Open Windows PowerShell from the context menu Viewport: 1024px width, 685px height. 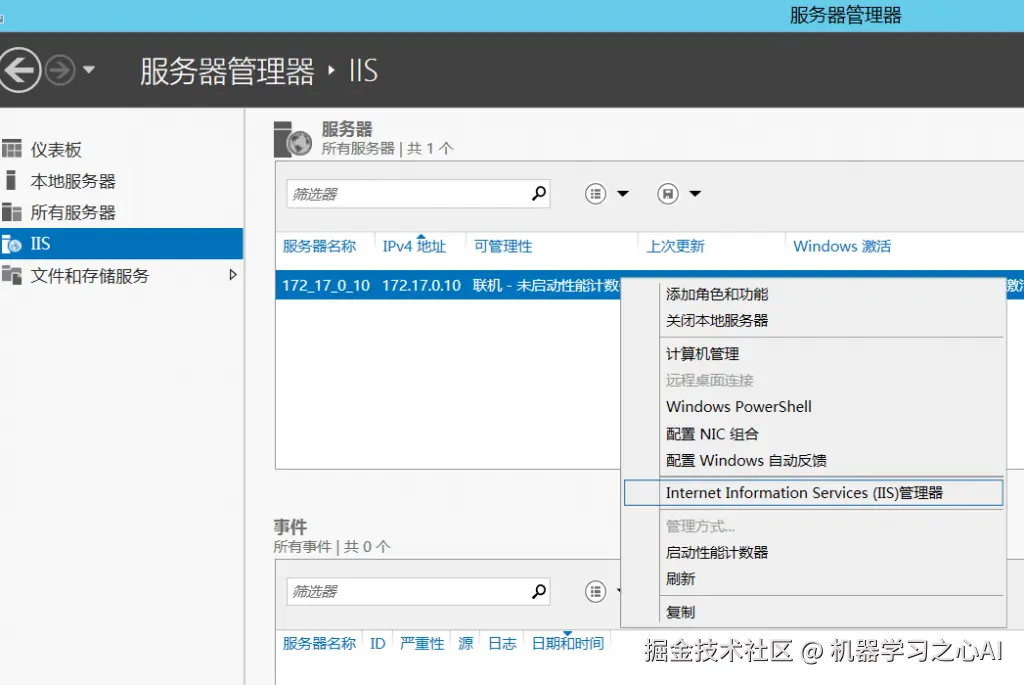pyautogui.click(x=738, y=407)
